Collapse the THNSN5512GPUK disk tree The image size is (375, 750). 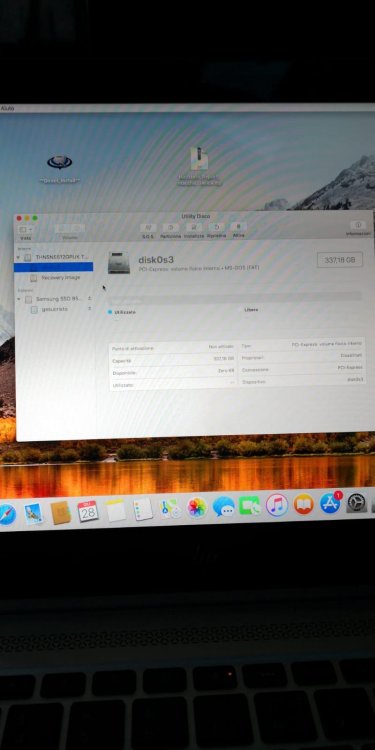[x=19, y=257]
